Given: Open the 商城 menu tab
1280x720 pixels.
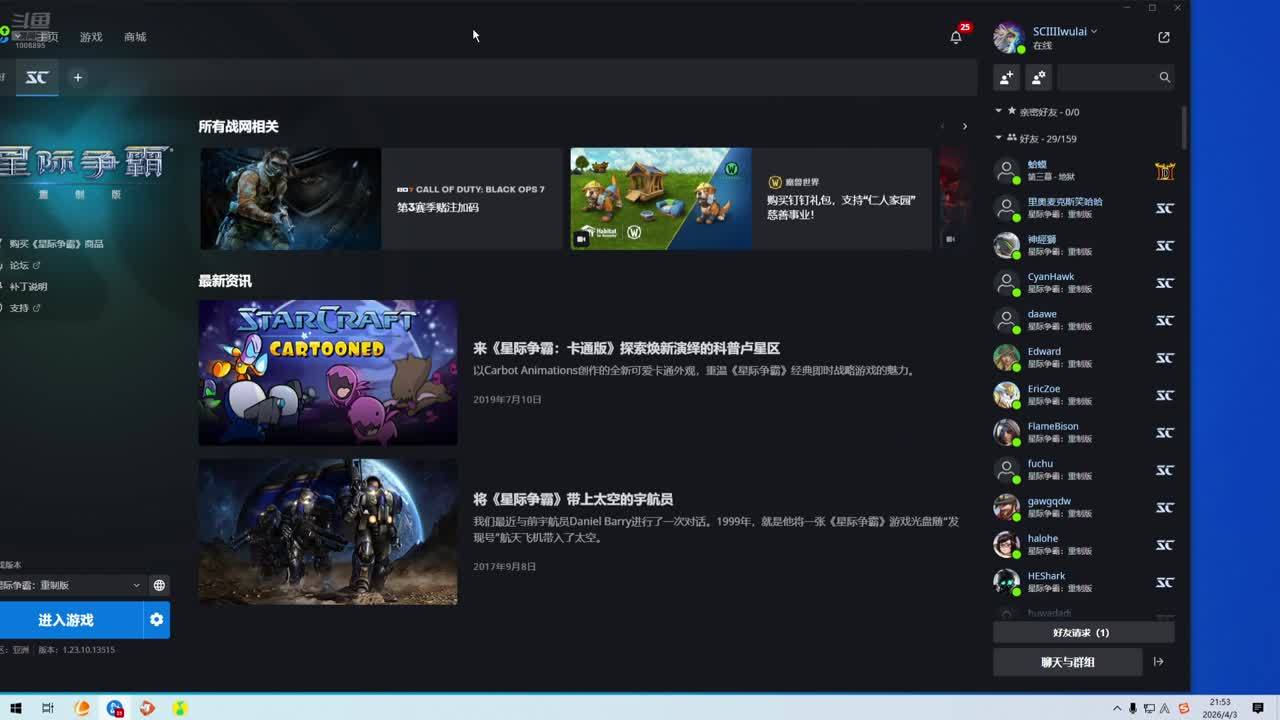Looking at the screenshot, I should click(x=135, y=37).
